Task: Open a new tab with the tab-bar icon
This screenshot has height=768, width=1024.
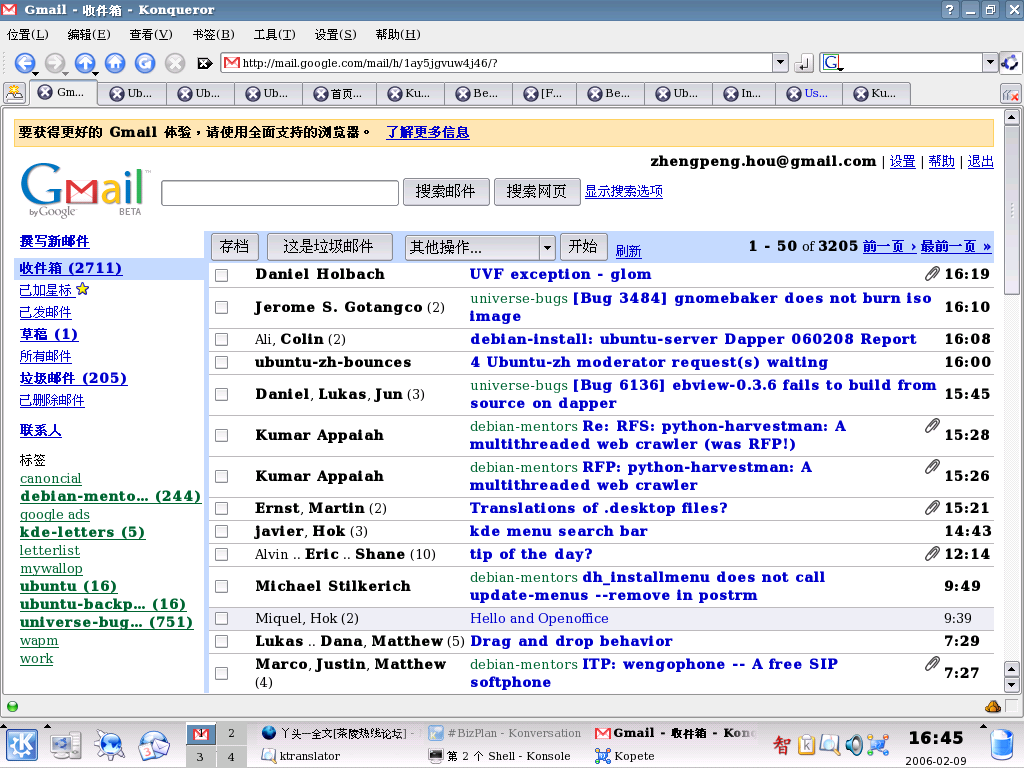Action: 14,93
